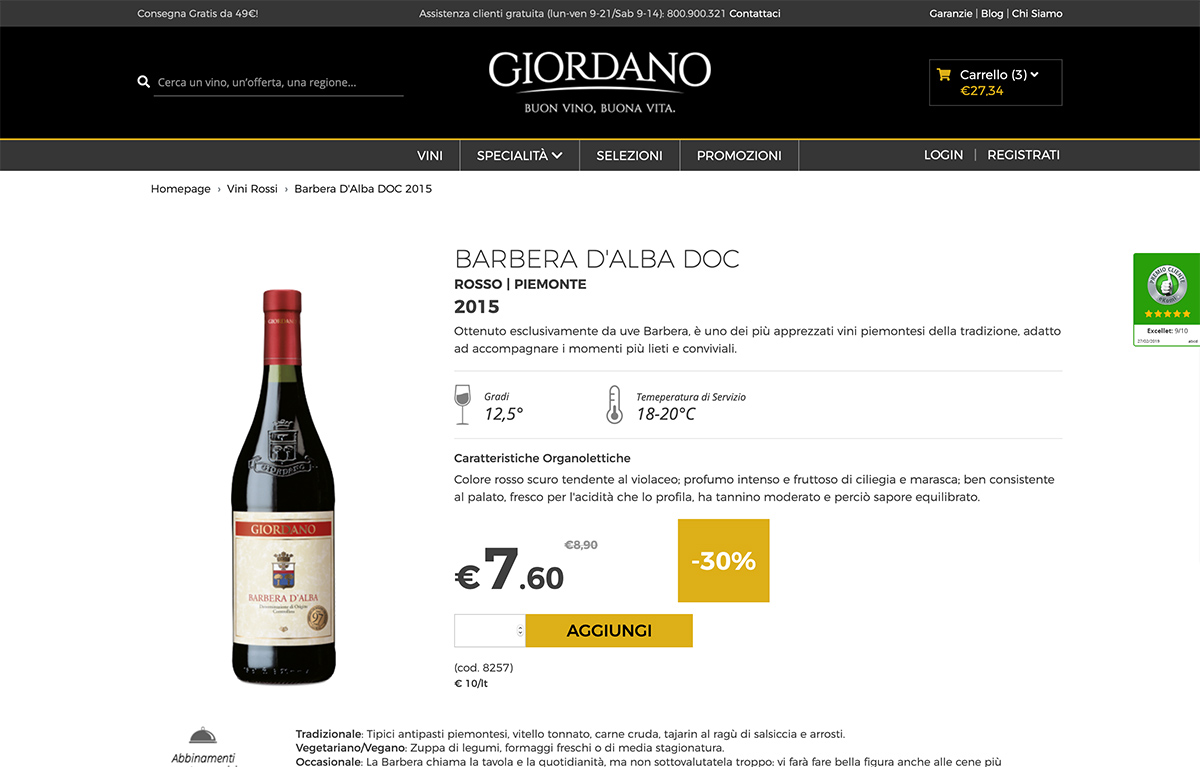Click the thermometer serving temperature icon
This screenshot has height=767, width=1200.
(x=614, y=405)
